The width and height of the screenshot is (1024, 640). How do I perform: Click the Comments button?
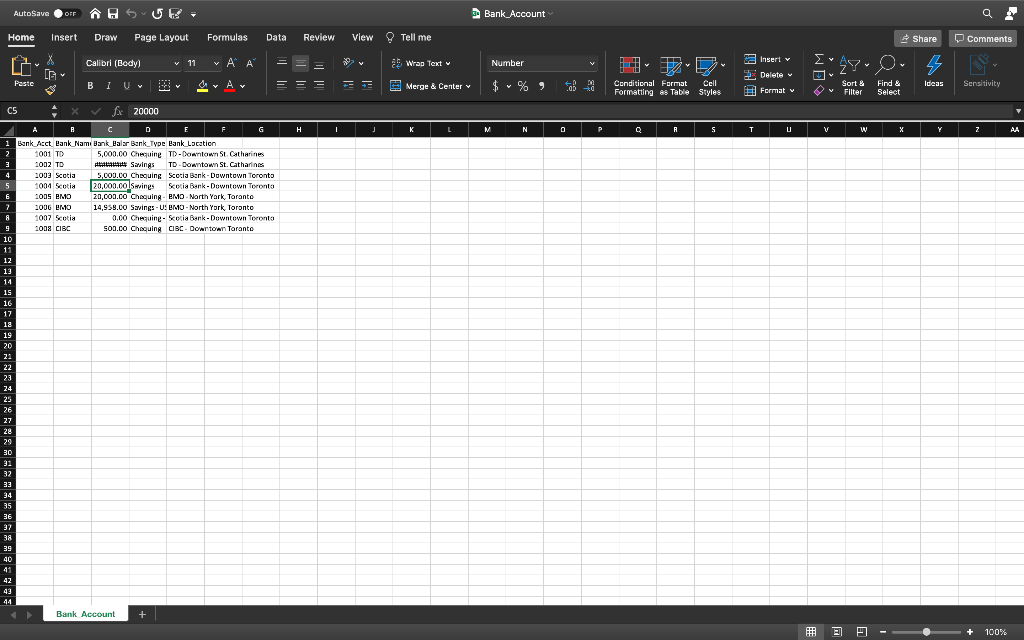(x=983, y=39)
